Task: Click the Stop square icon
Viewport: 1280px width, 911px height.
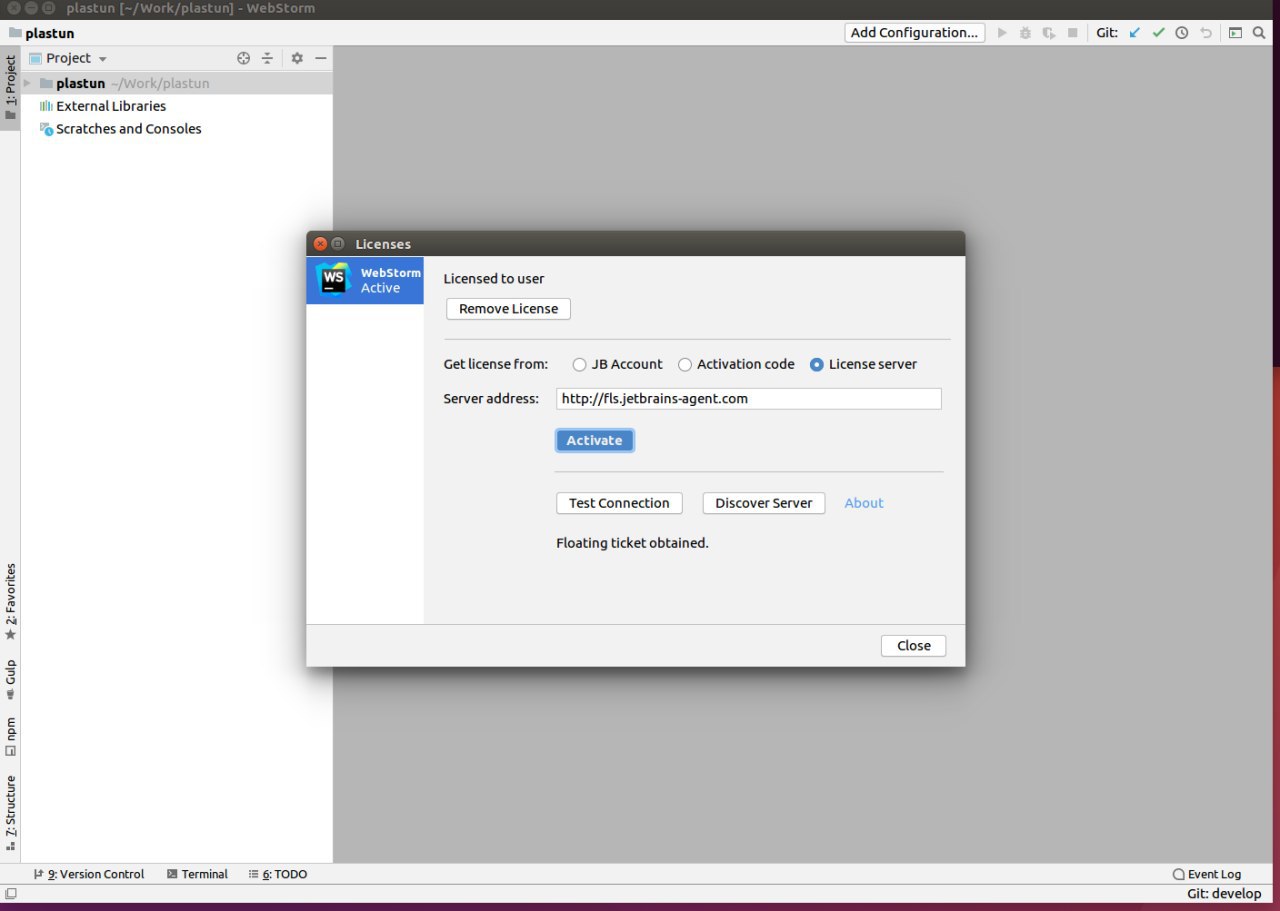Action: (1072, 33)
